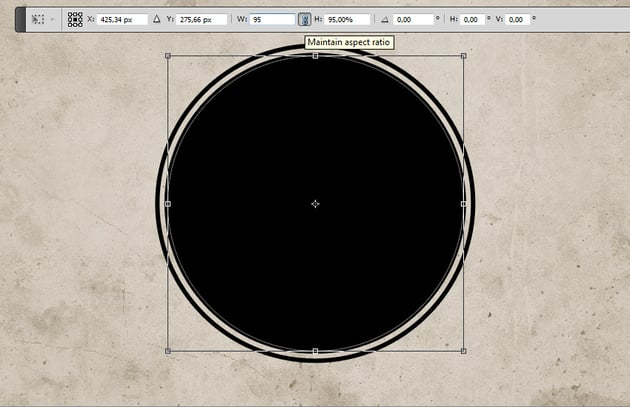The image size is (630, 407).
Task: Click the top-left corner transform handle
Action: tap(168, 56)
